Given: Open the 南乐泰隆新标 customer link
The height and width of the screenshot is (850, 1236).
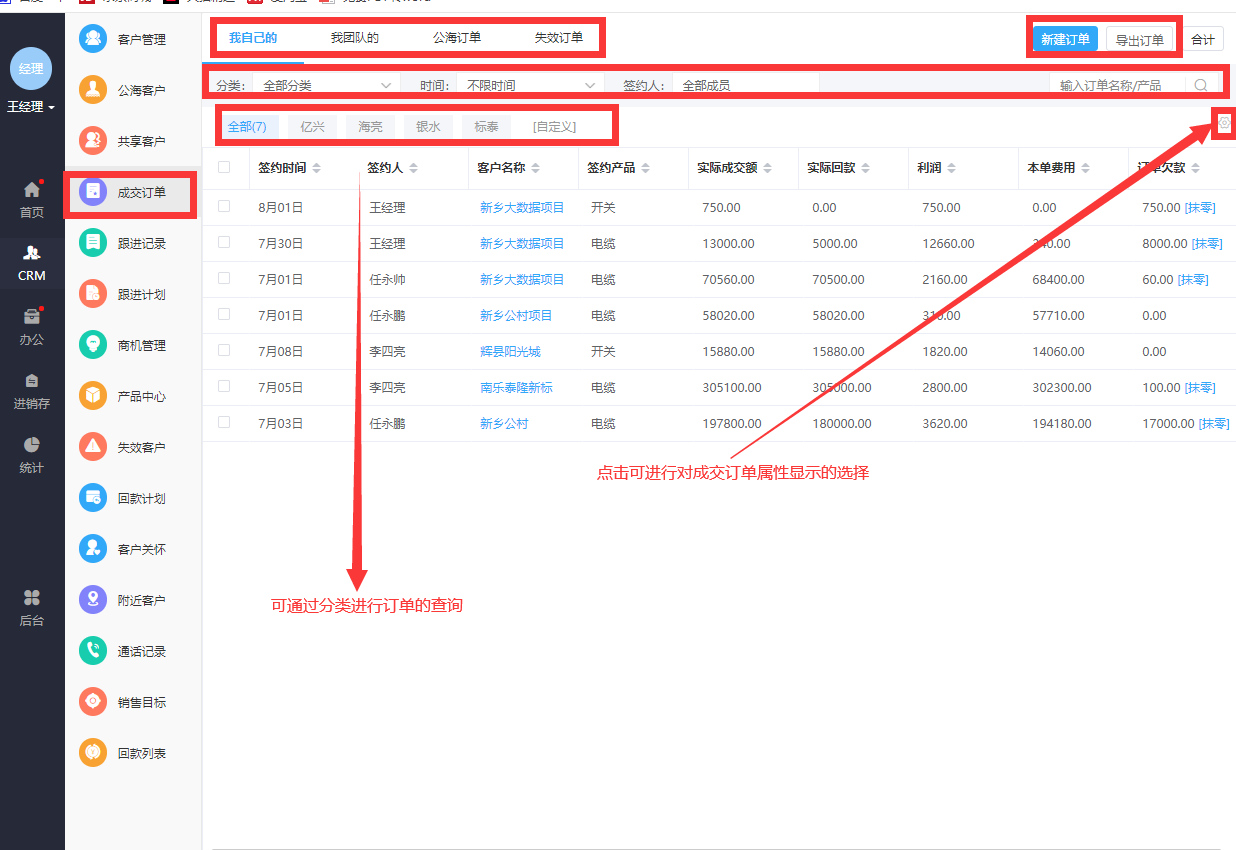Looking at the screenshot, I should point(516,388).
